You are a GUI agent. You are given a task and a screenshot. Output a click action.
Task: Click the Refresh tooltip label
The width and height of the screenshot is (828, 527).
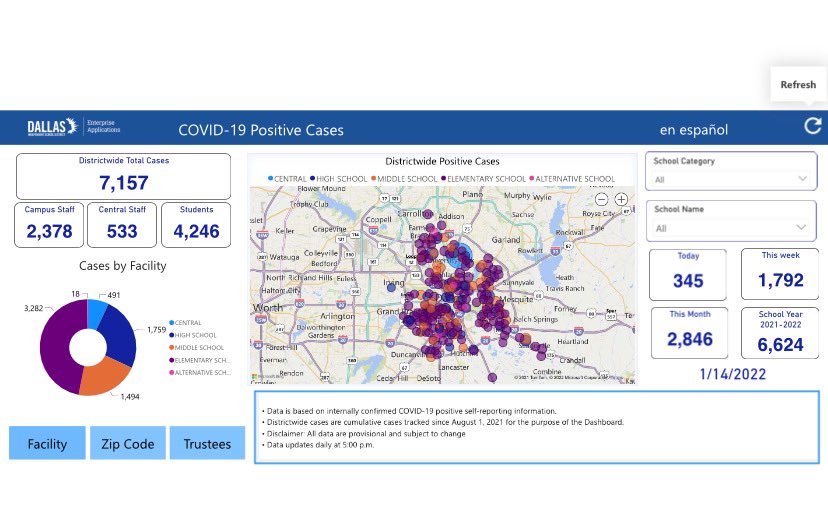pyautogui.click(x=798, y=84)
